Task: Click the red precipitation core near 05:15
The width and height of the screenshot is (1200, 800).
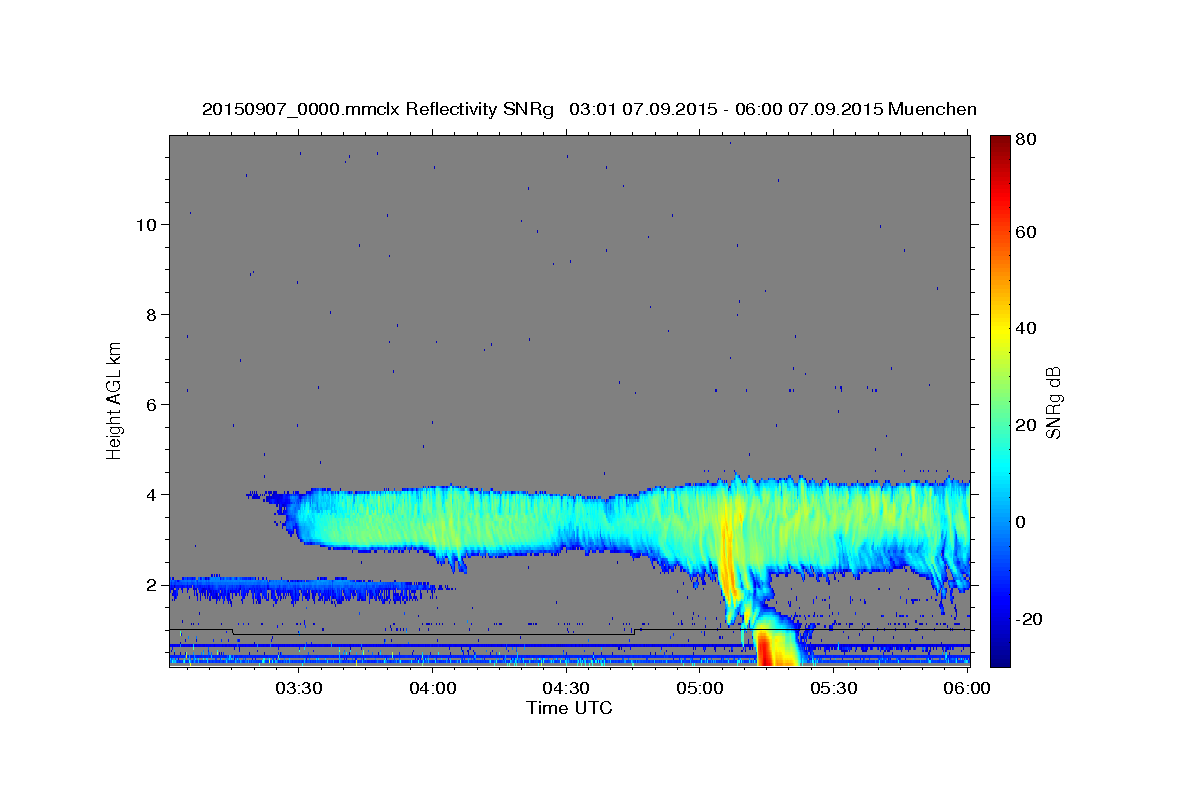Action: [764, 648]
